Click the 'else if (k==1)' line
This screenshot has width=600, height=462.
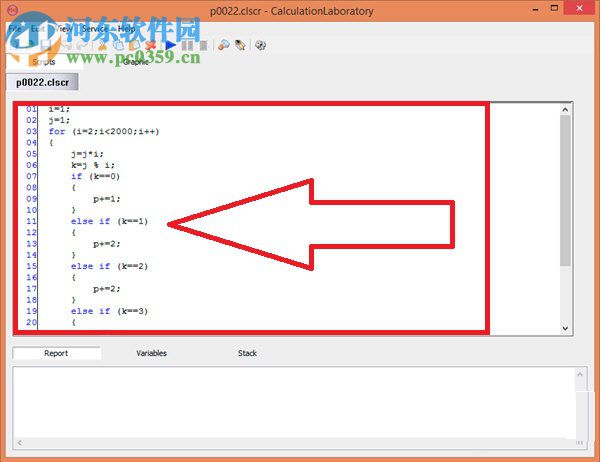click(109, 221)
